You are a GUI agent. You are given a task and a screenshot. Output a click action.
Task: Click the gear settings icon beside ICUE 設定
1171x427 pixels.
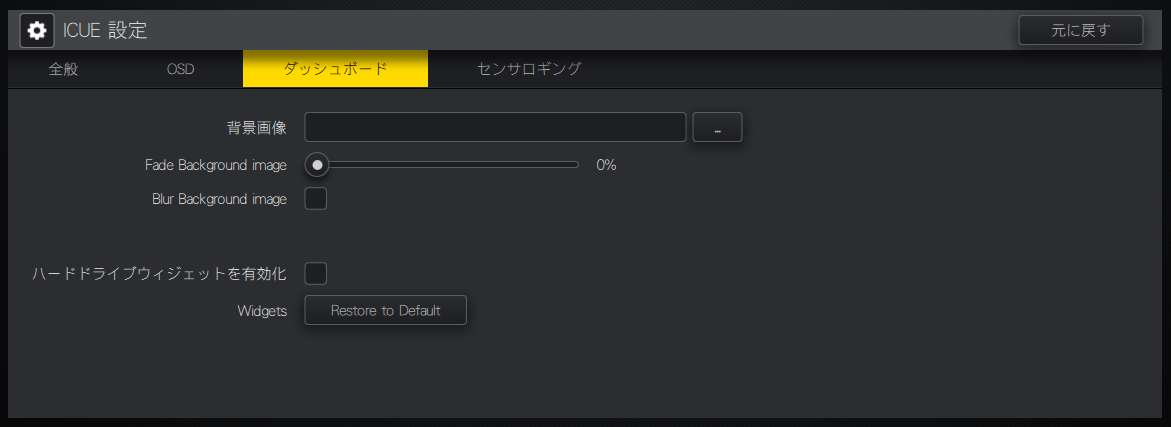pyautogui.click(x=37, y=31)
